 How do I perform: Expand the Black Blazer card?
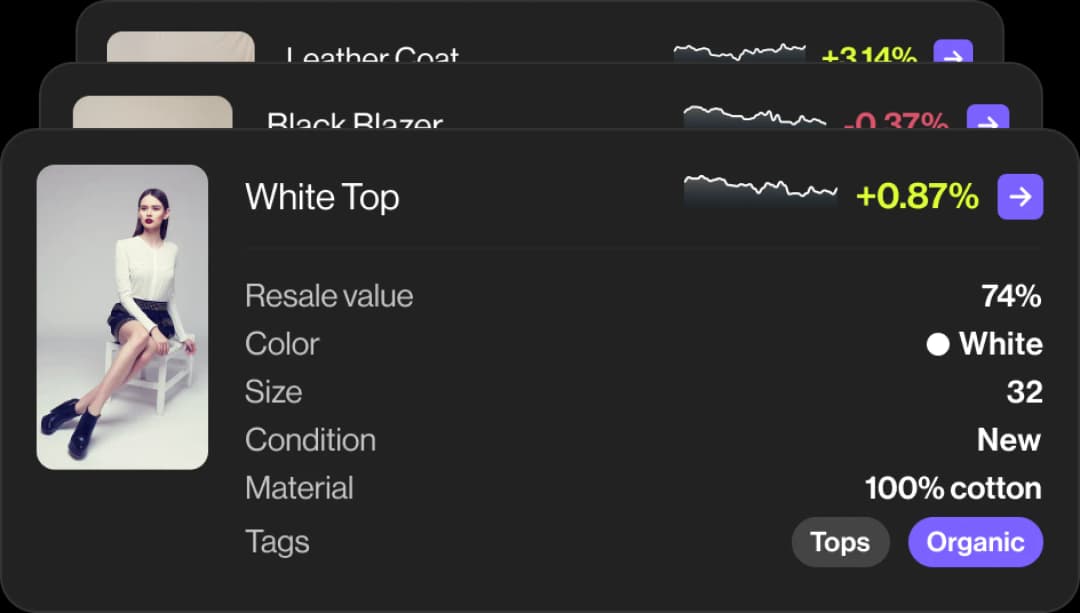(541, 96)
